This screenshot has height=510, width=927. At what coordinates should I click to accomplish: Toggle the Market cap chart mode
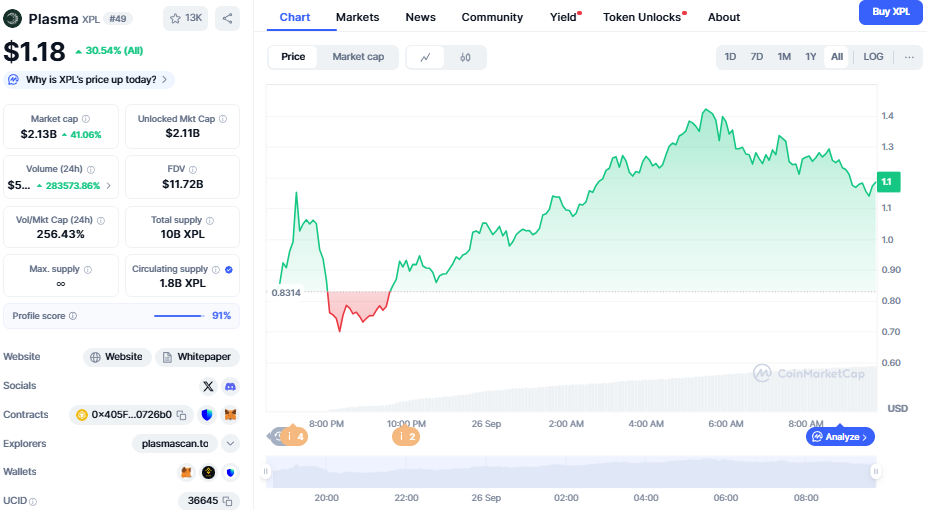358,57
